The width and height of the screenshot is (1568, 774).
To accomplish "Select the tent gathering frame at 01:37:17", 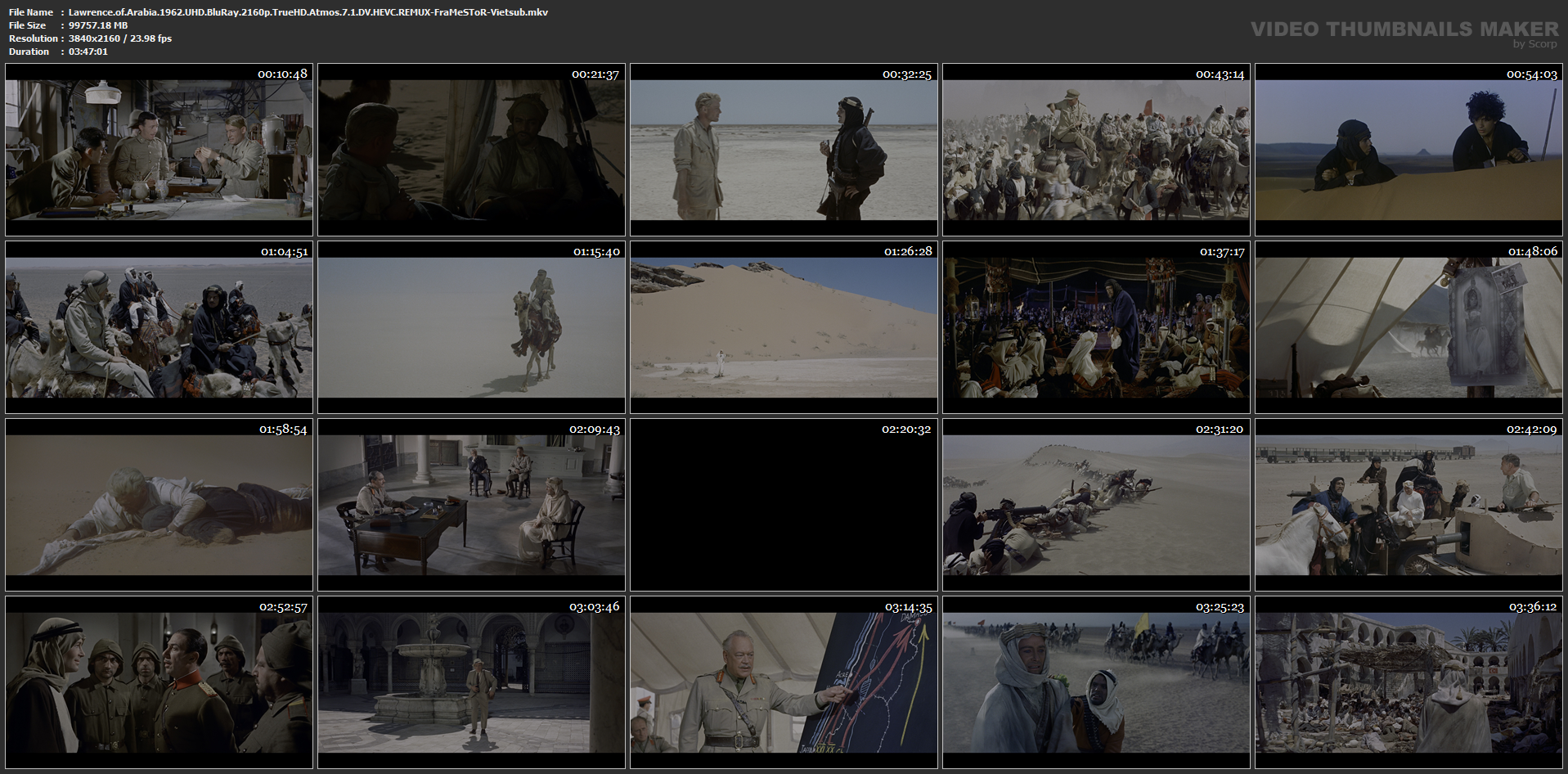I will pyautogui.click(x=1096, y=327).
